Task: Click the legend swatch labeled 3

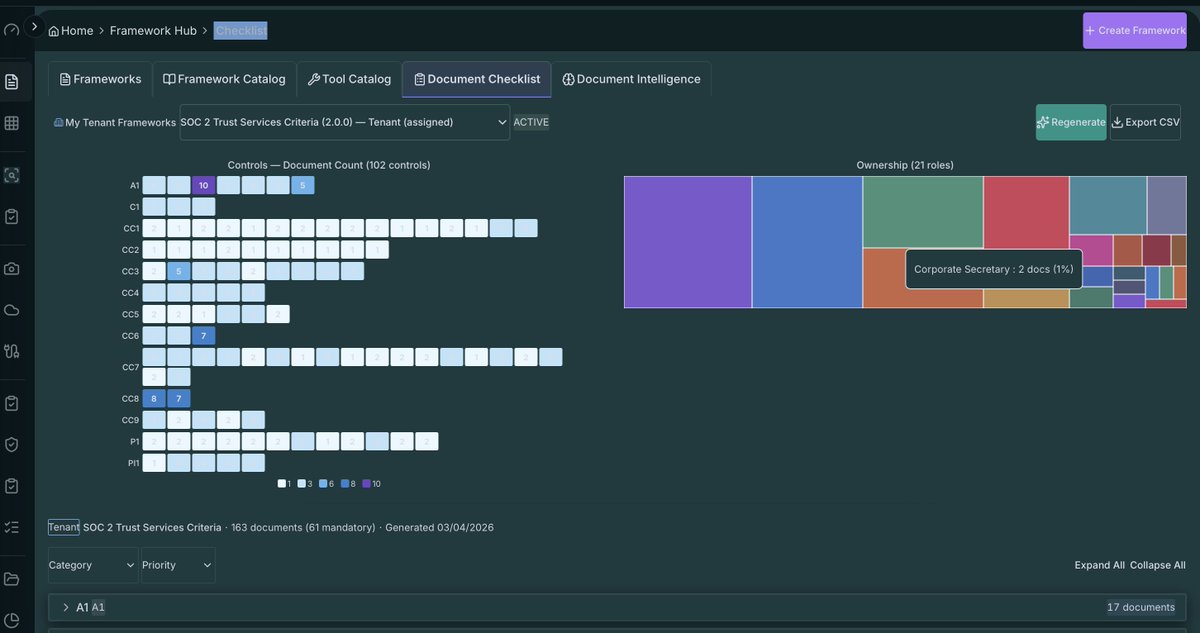Action: tap(302, 484)
